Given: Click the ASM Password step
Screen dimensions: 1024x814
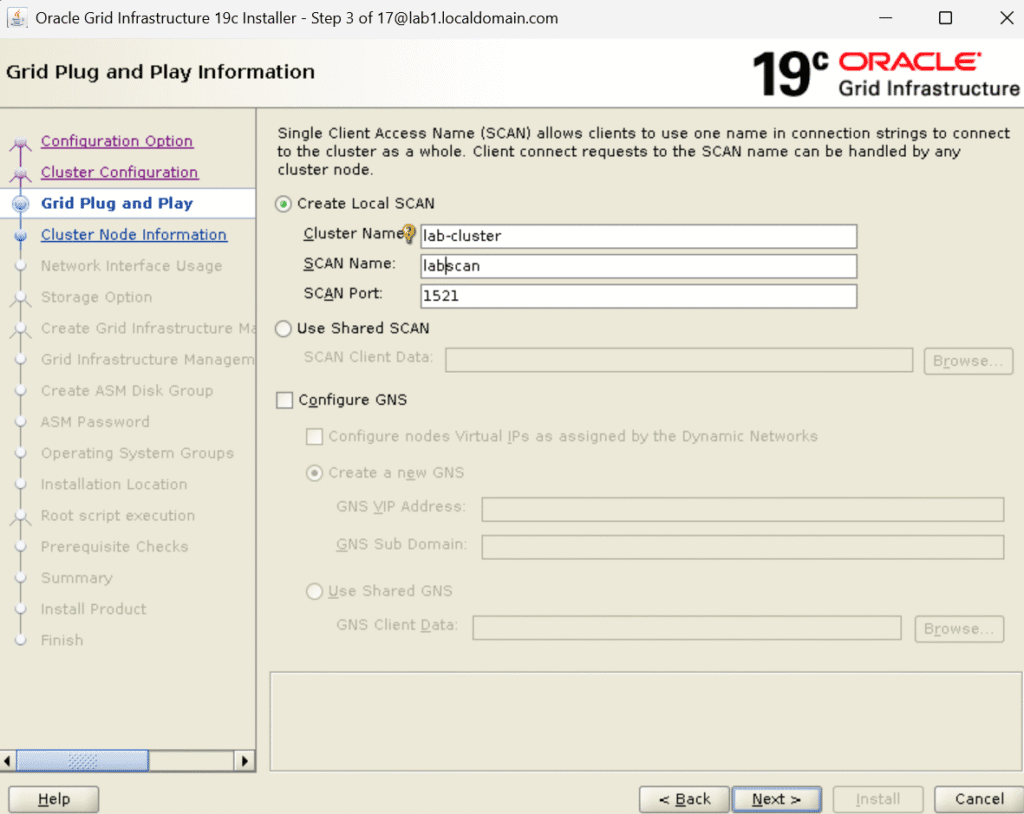Looking at the screenshot, I should (95, 422).
